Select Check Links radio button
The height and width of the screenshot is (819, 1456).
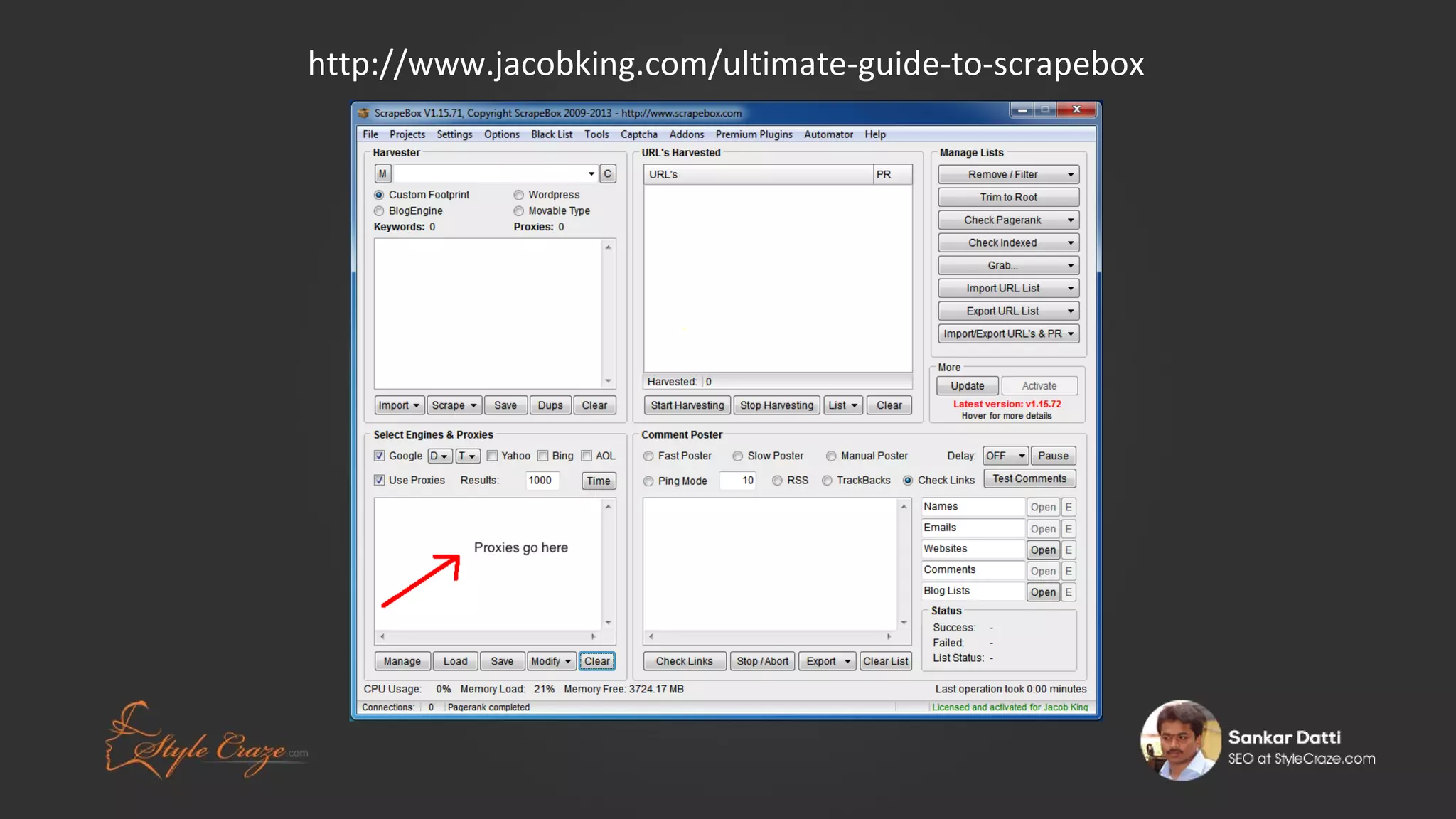[908, 481]
